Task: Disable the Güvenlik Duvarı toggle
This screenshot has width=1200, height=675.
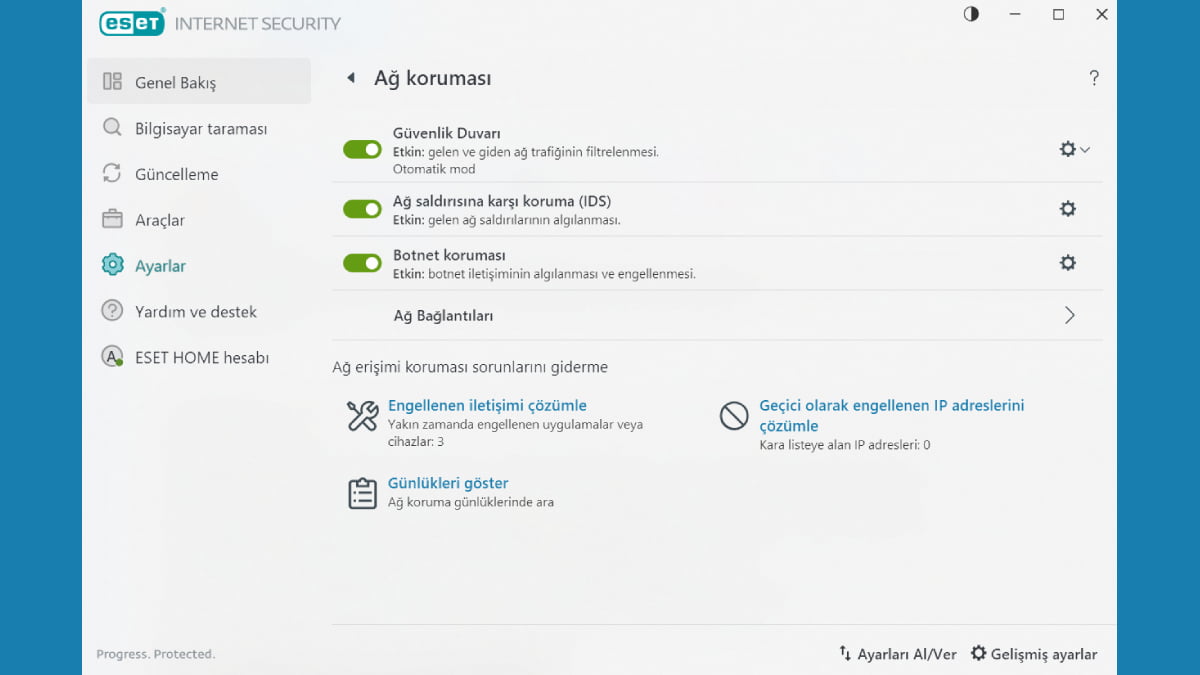Action: 361,148
